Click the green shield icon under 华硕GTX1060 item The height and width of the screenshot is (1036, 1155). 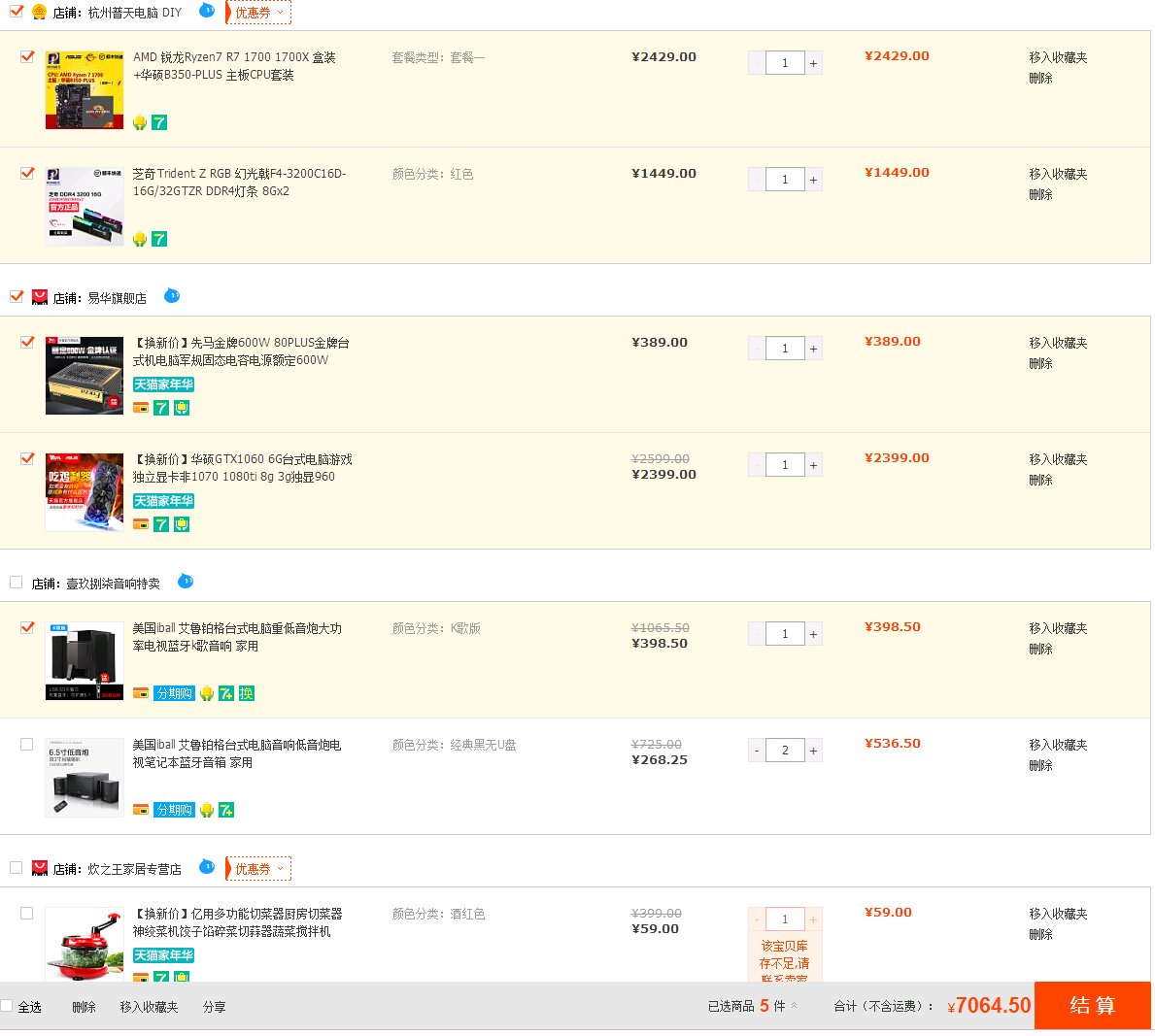[x=182, y=524]
